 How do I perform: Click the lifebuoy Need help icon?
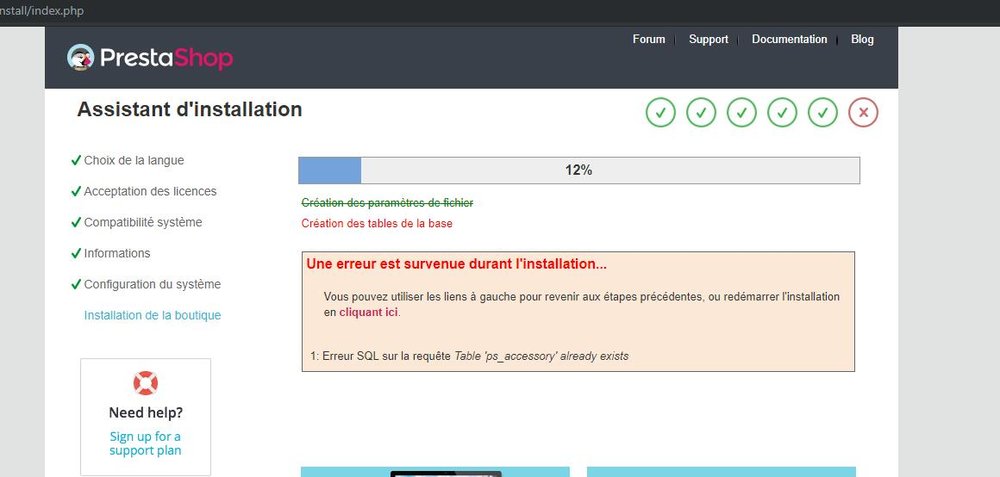(x=145, y=383)
